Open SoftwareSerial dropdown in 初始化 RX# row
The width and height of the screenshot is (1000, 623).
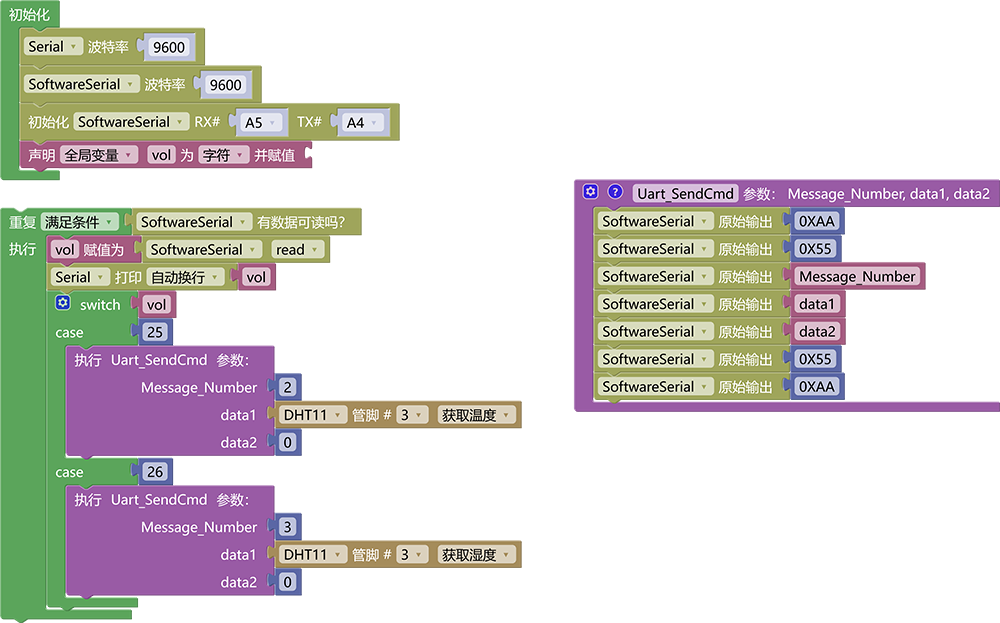131,122
